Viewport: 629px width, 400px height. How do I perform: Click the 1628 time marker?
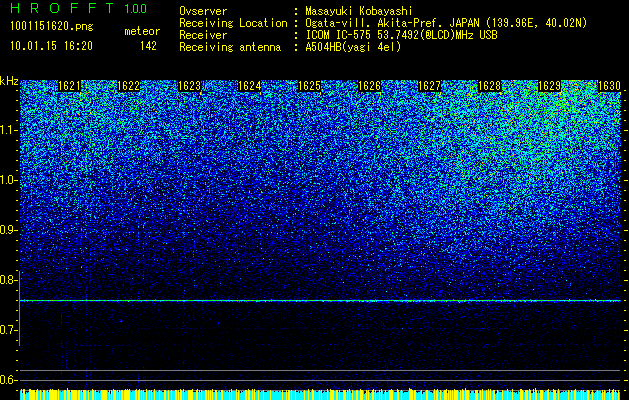490,86
